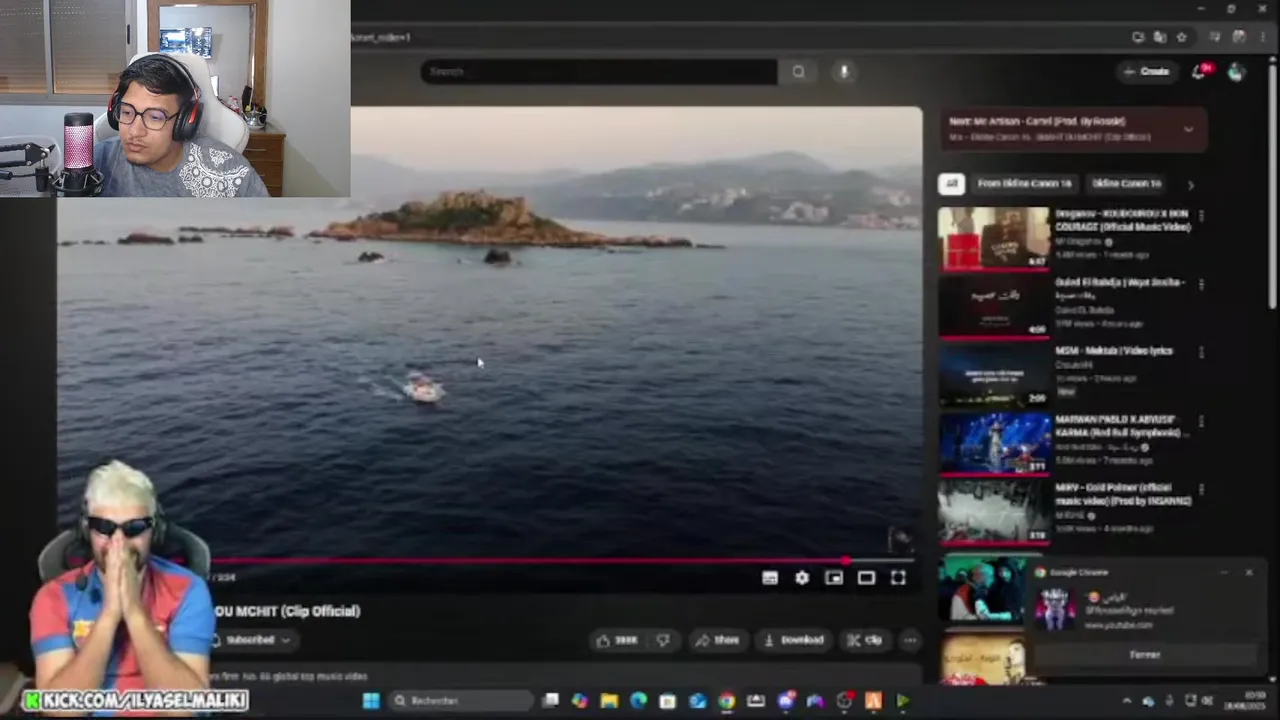The image size is (1280, 720).
Task: Open Draganov Koubdikou Bon Courage video thumbnail
Action: point(994,238)
